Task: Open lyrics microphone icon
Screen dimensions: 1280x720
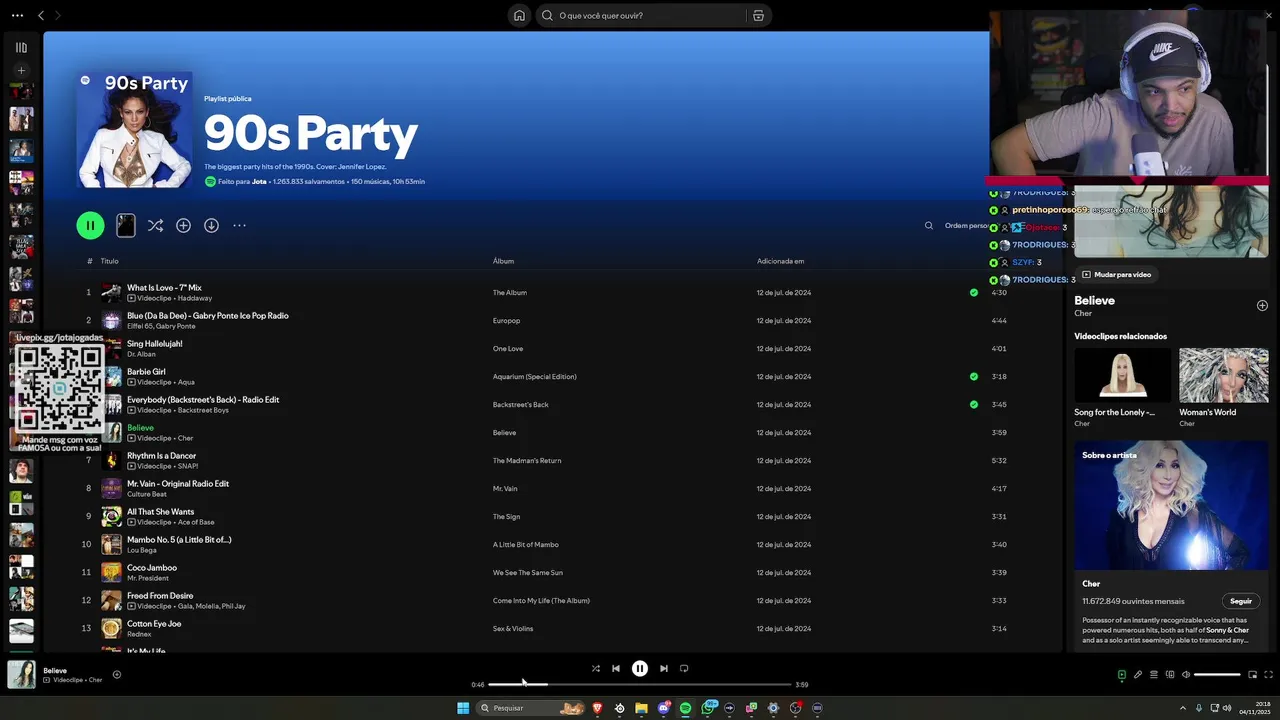Action: (1137, 674)
